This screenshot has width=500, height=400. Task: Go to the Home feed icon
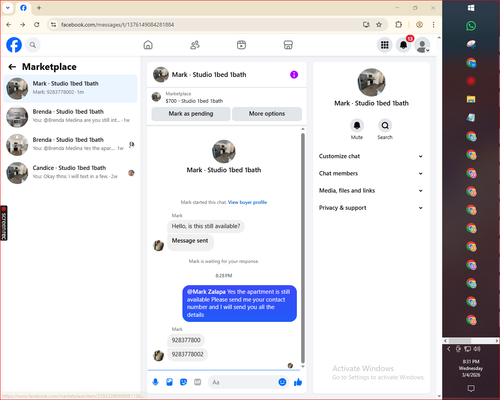click(148, 45)
